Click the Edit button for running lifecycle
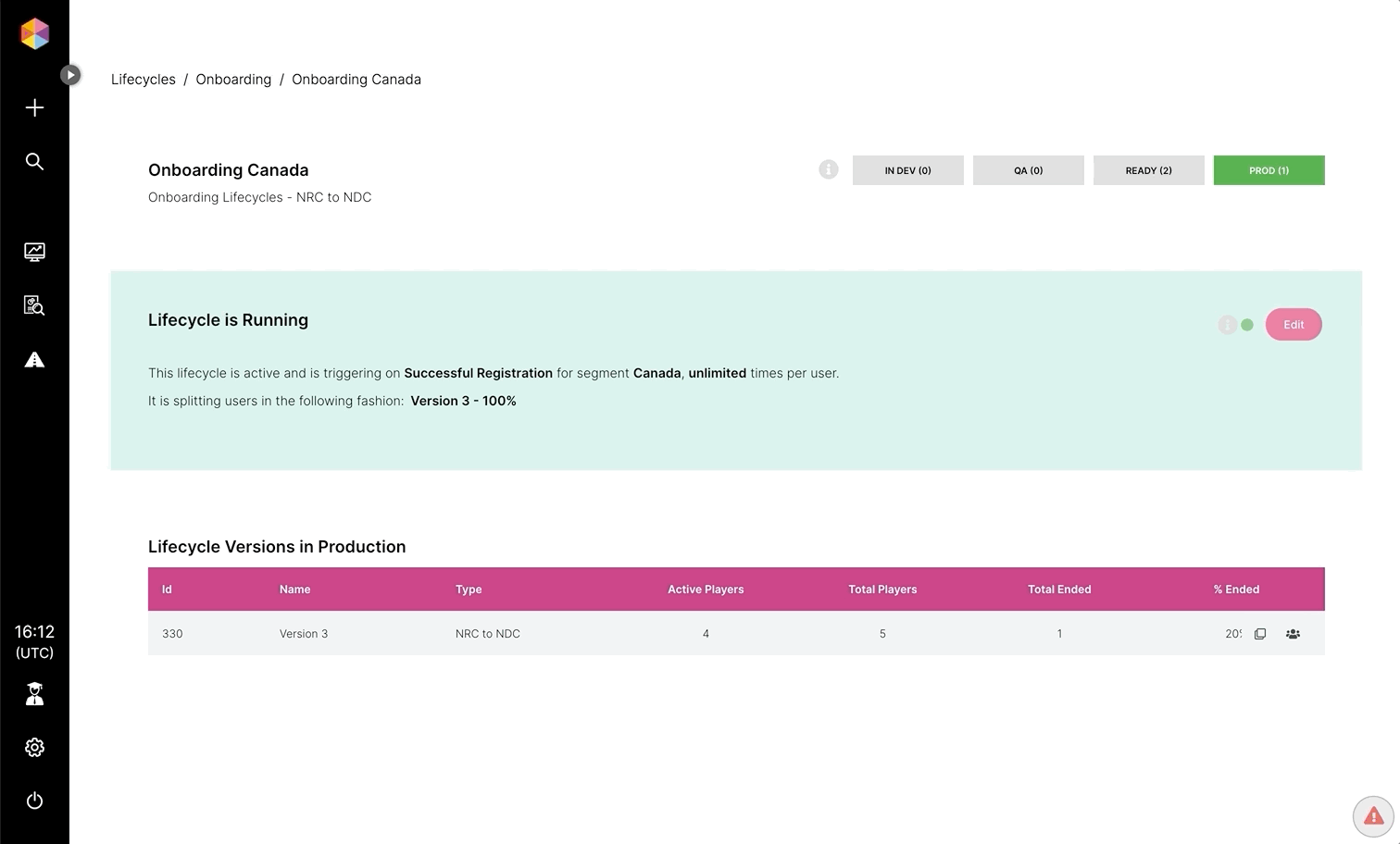 coord(1293,325)
